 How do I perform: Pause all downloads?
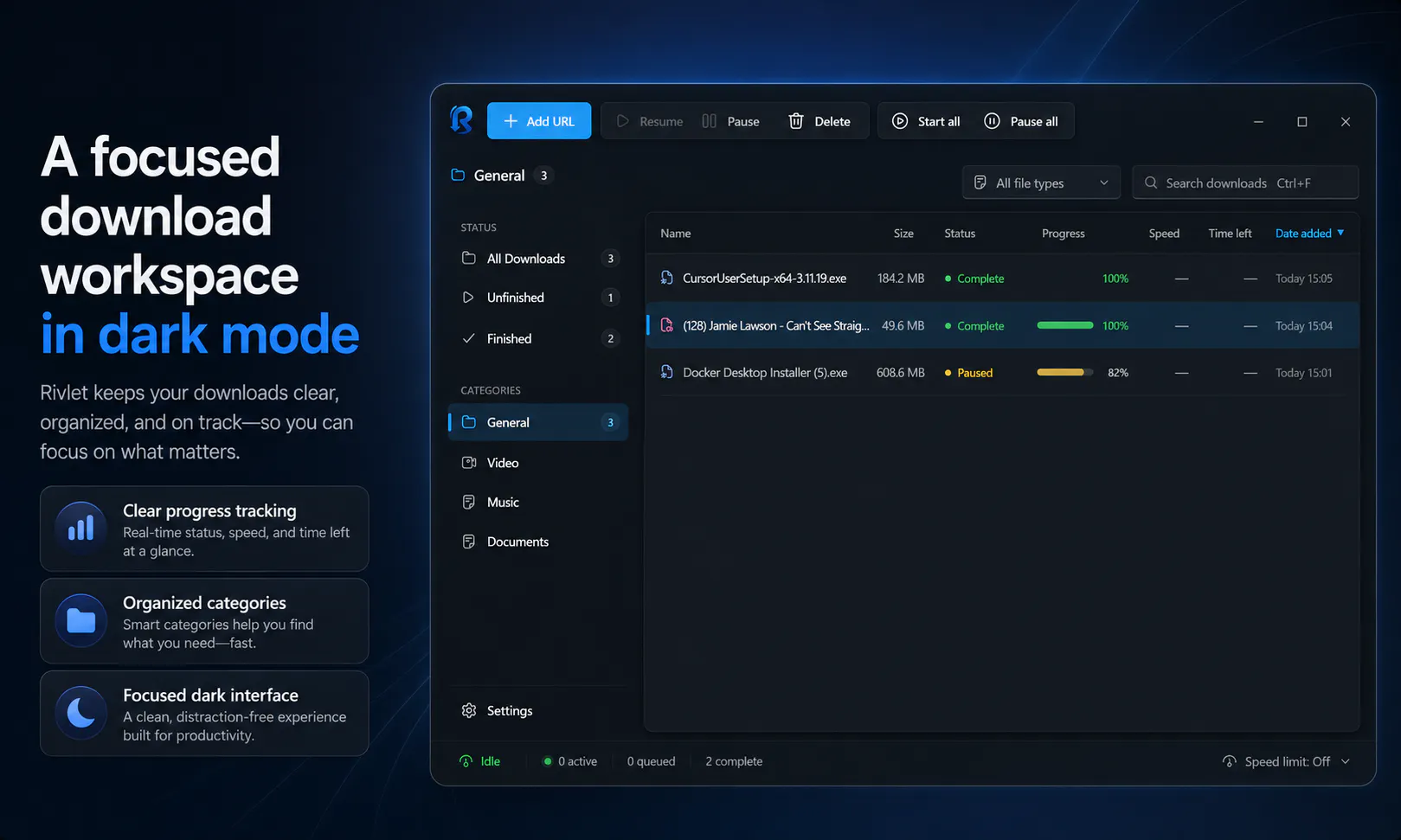tap(1021, 121)
